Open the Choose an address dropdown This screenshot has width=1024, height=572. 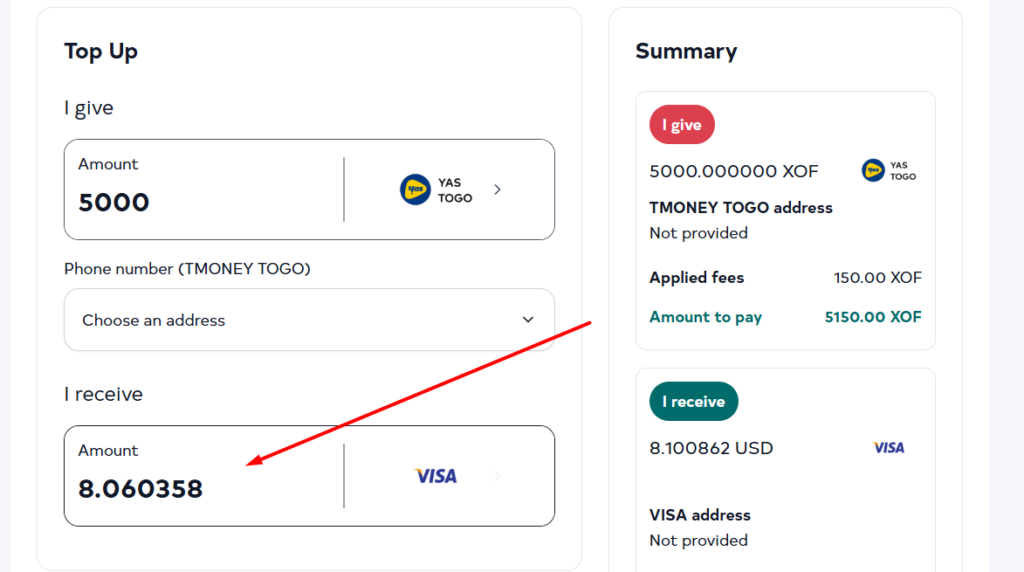point(309,320)
